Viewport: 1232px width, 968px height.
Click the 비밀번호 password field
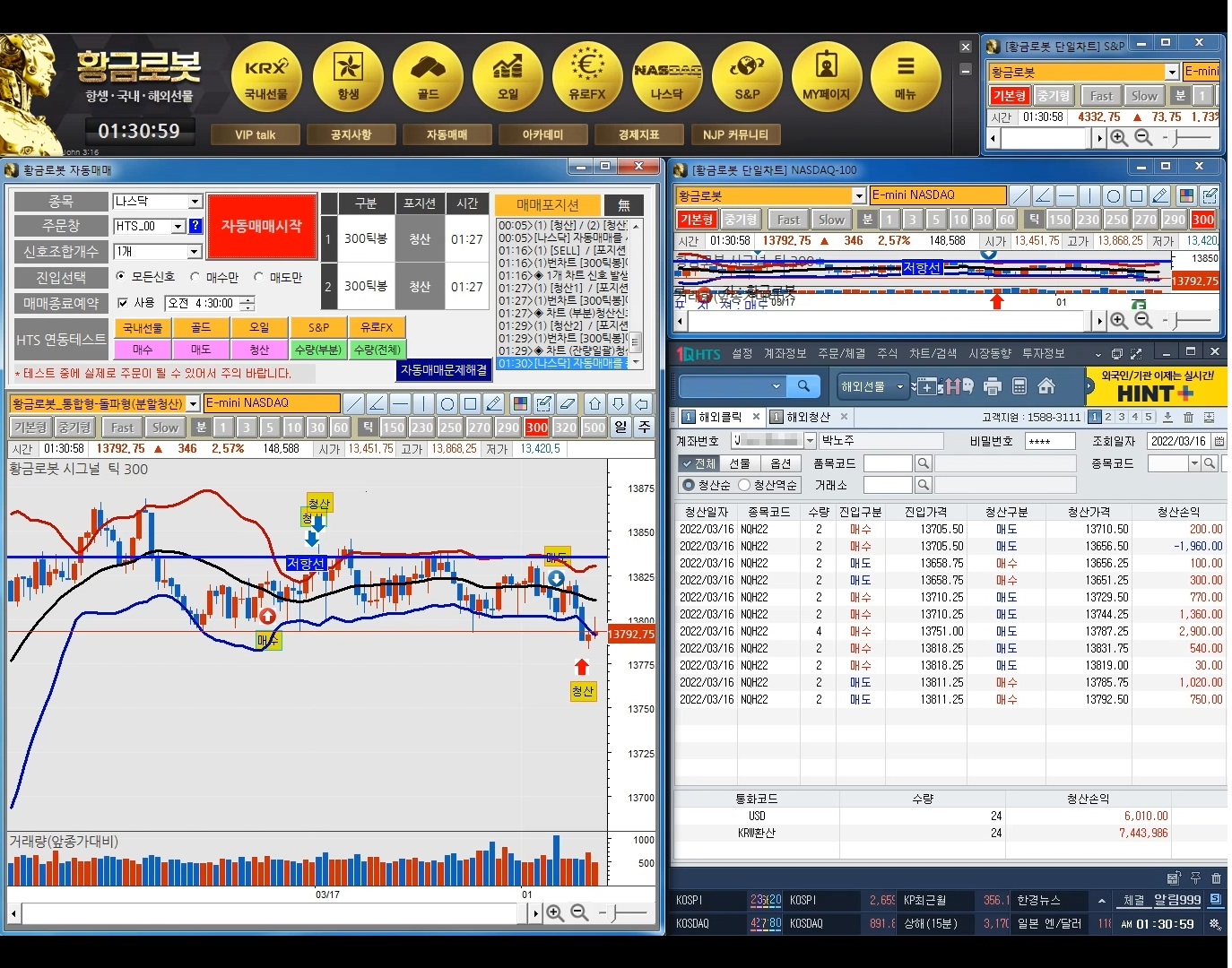click(1050, 441)
